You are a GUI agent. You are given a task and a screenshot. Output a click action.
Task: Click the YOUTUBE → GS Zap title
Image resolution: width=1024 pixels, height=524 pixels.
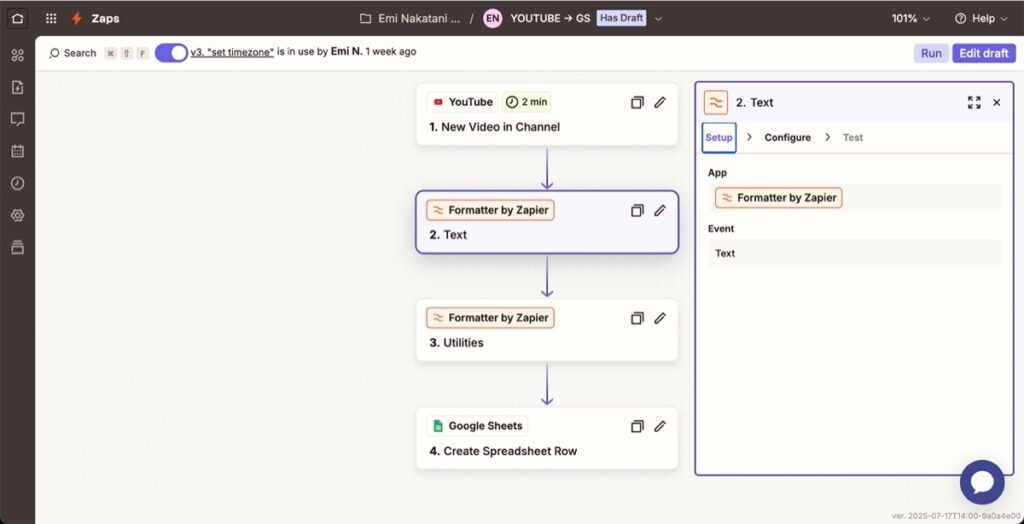tap(551, 18)
